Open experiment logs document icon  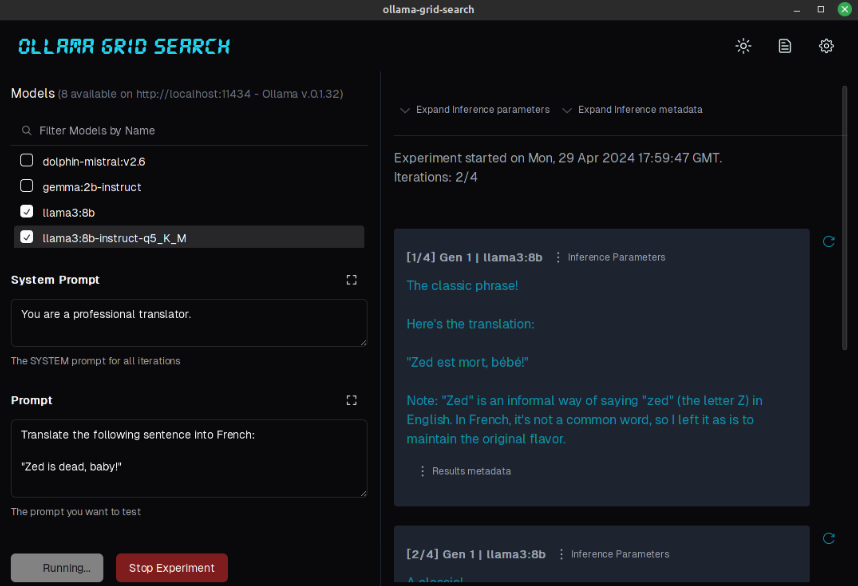(x=785, y=46)
